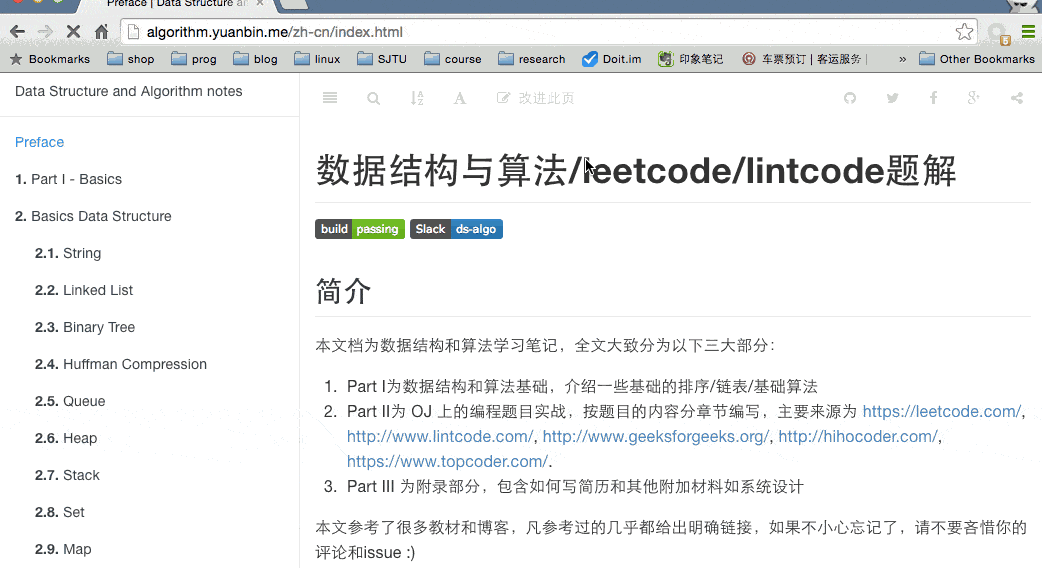Open 2.8. Set section
Viewport: 1042px width, 568px height.
point(60,512)
